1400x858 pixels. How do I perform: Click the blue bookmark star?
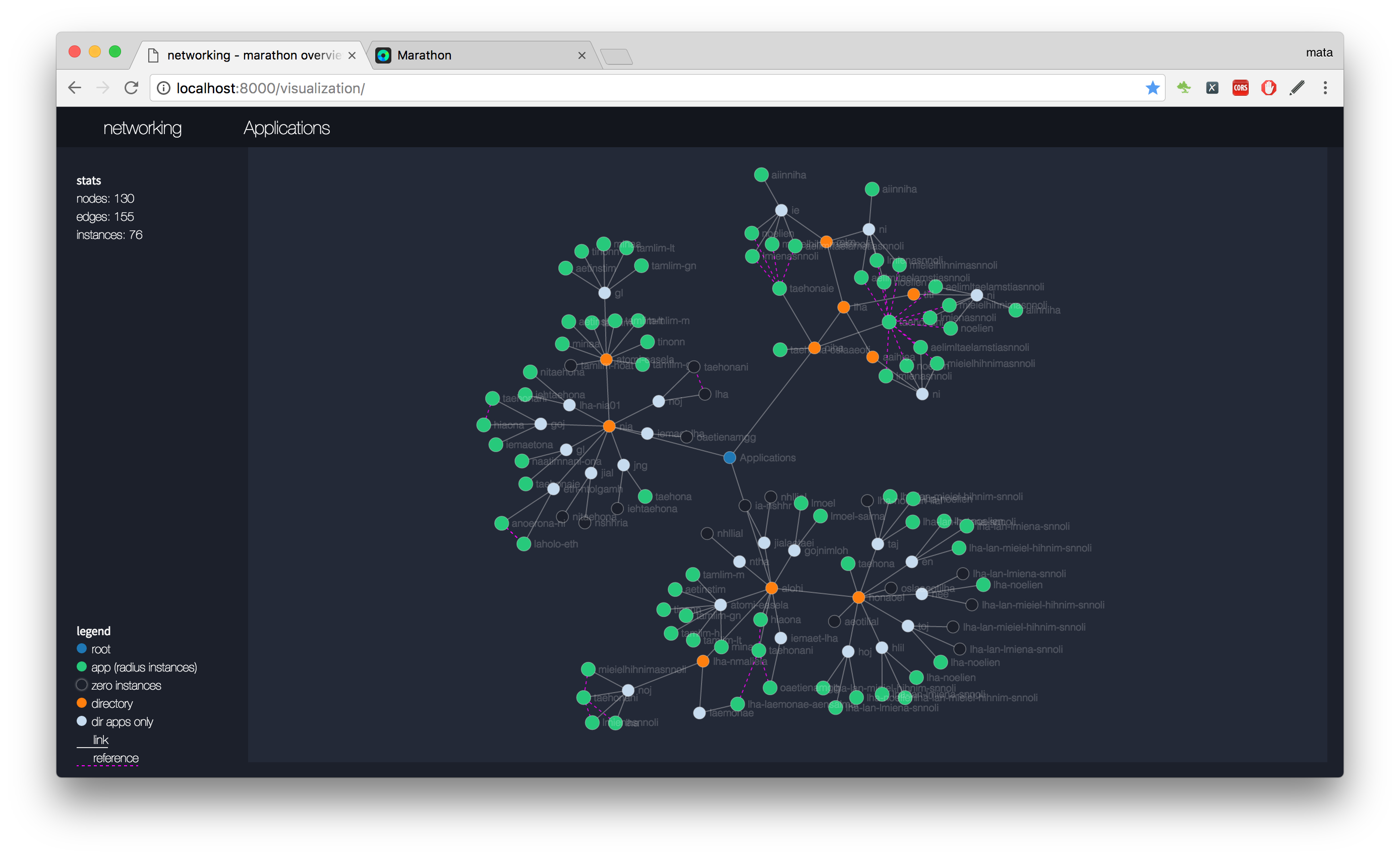(1152, 88)
